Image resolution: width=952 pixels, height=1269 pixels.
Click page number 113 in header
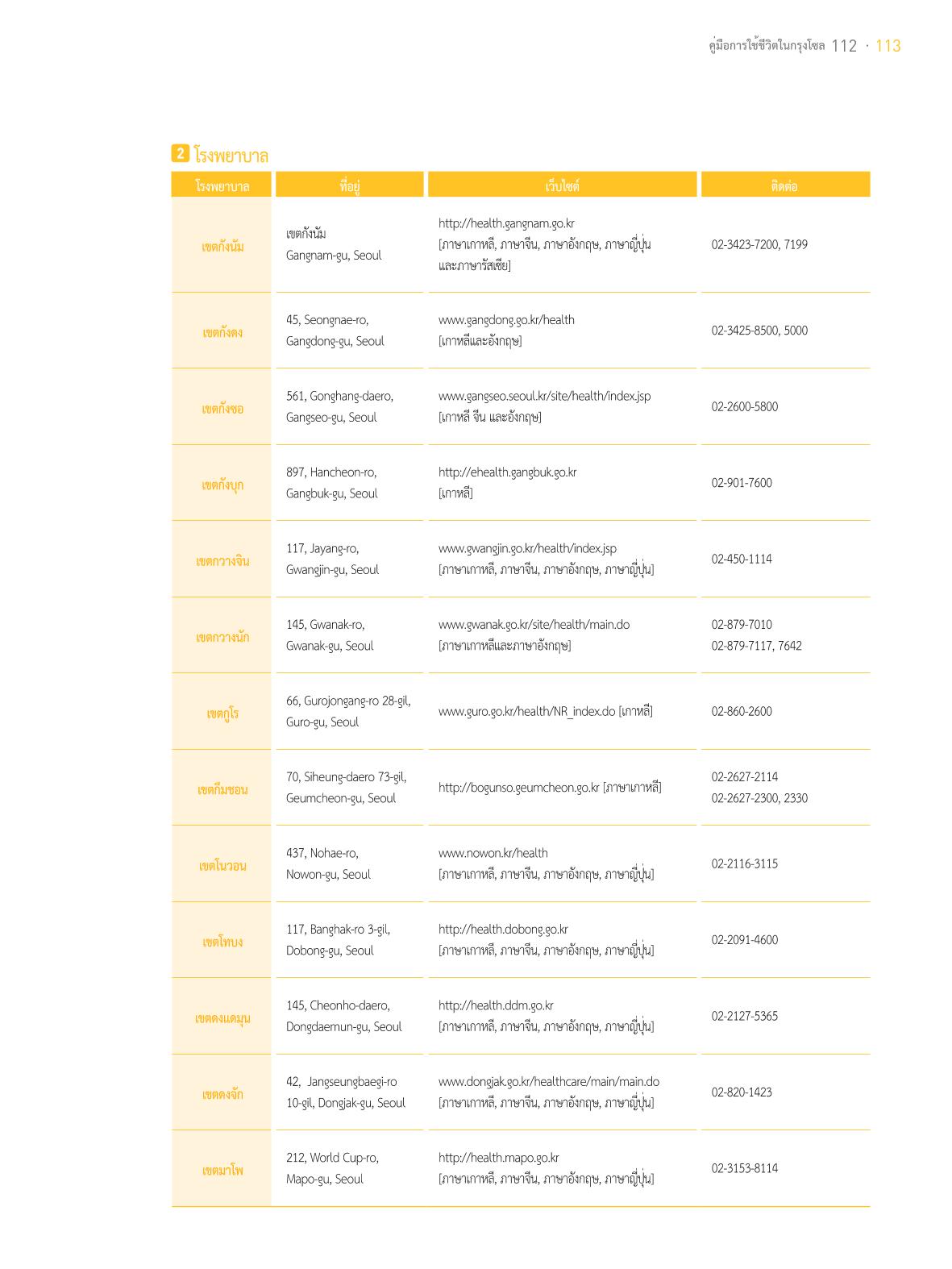pyautogui.click(x=888, y=46)
